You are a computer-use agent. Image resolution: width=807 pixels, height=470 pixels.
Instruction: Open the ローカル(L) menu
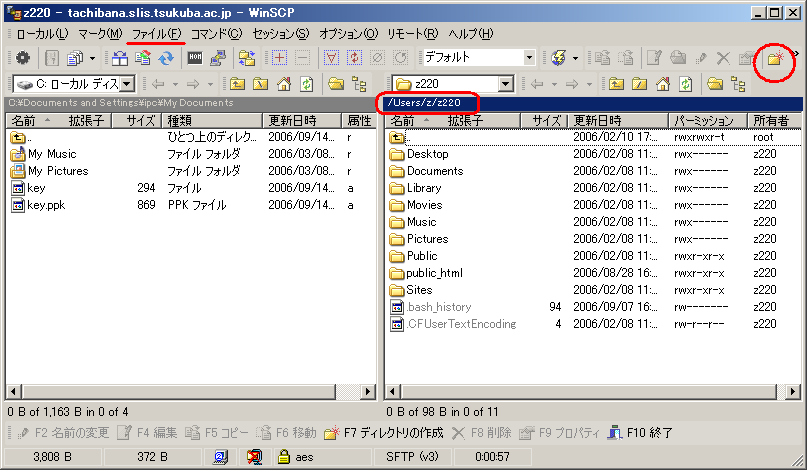pos(42,34)
